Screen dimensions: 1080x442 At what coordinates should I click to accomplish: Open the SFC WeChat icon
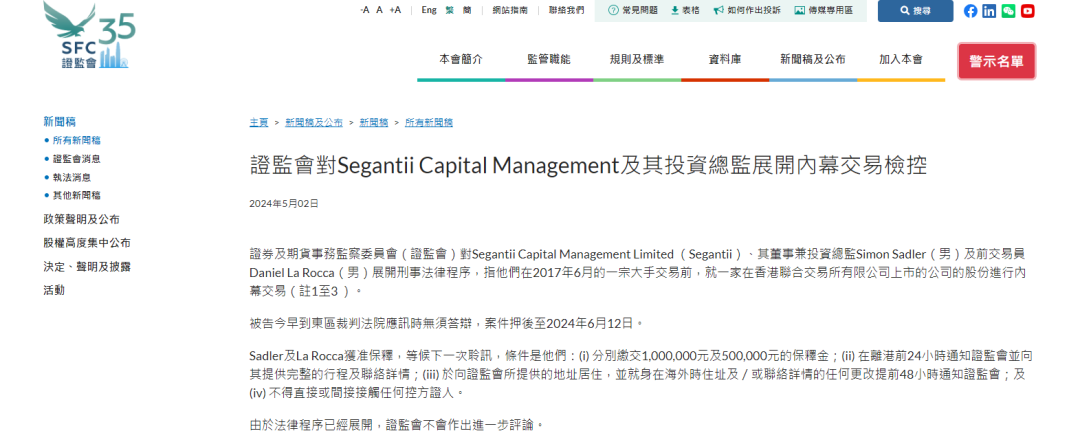point(1008,10)
